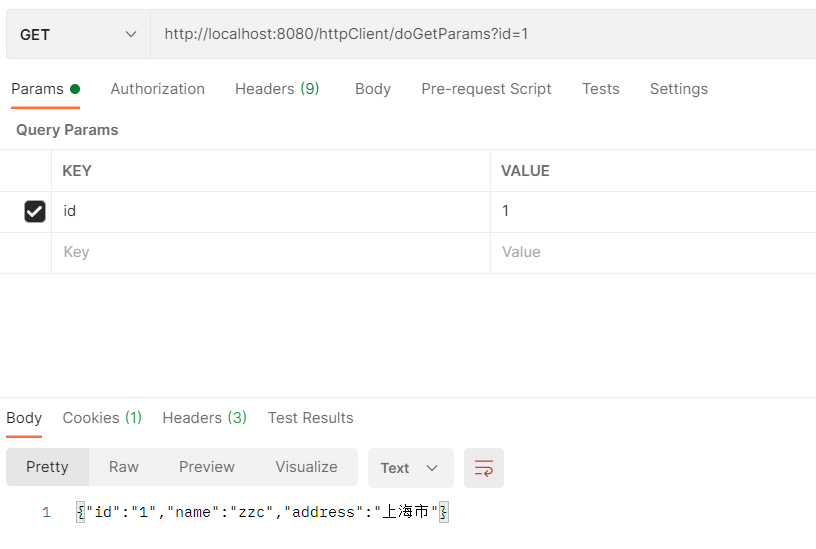Select the Raw response view
Screen dimensions: 816x549
tap(124, 467)
